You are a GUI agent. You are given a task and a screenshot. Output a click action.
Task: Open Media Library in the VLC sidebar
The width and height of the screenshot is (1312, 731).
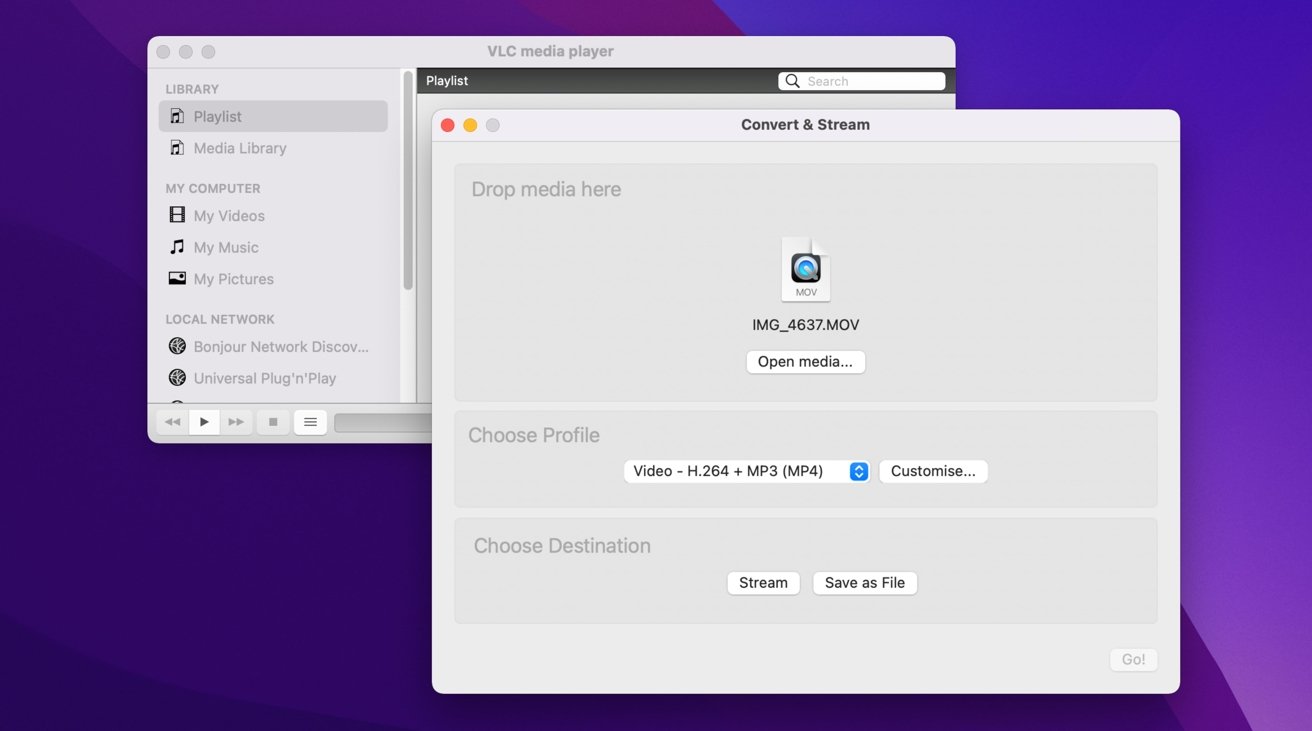[x=273, y=148]
